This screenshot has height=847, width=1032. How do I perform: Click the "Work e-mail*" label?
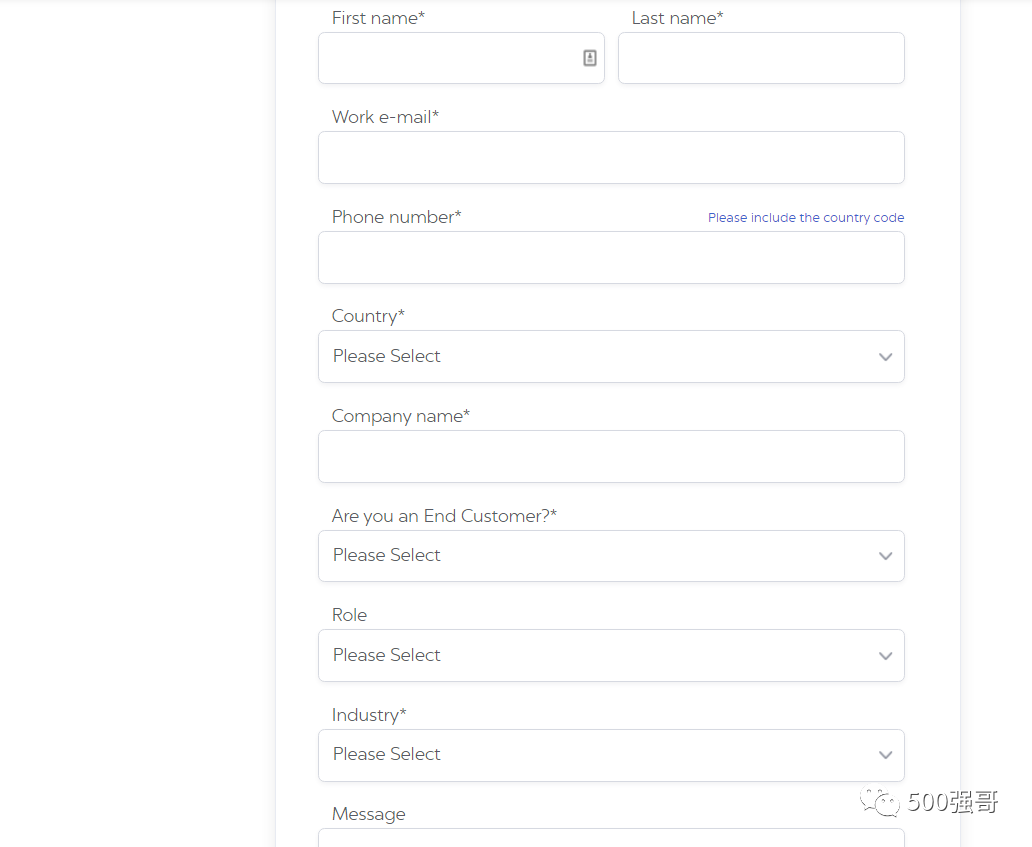pyautogui.click(x=385, y=117)
